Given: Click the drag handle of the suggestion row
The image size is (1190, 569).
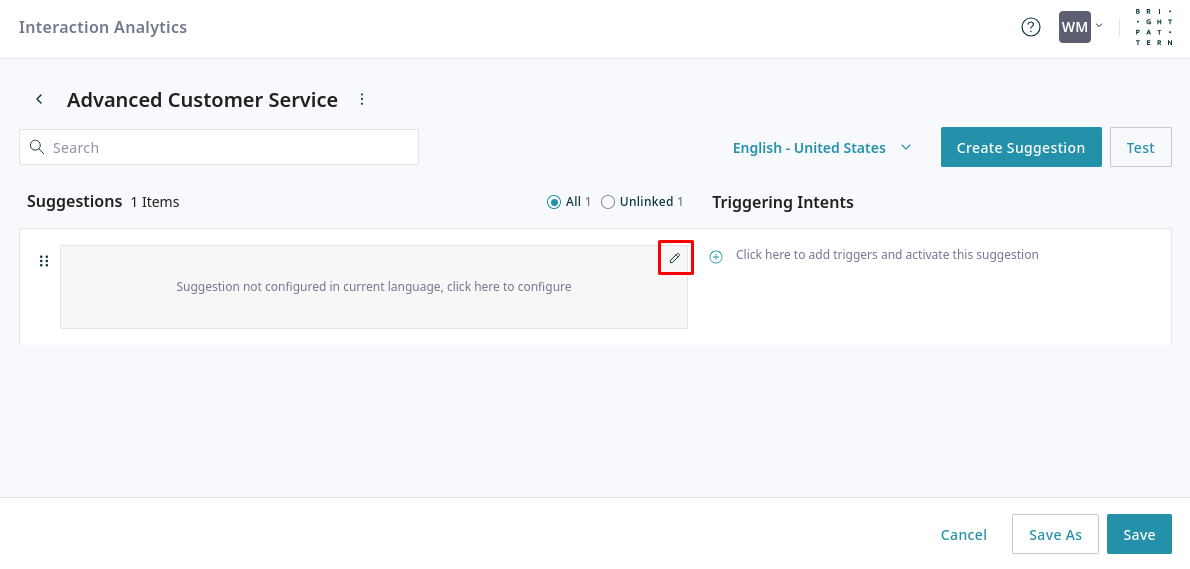Looking at the screenshot, I should tap(44, 261).
